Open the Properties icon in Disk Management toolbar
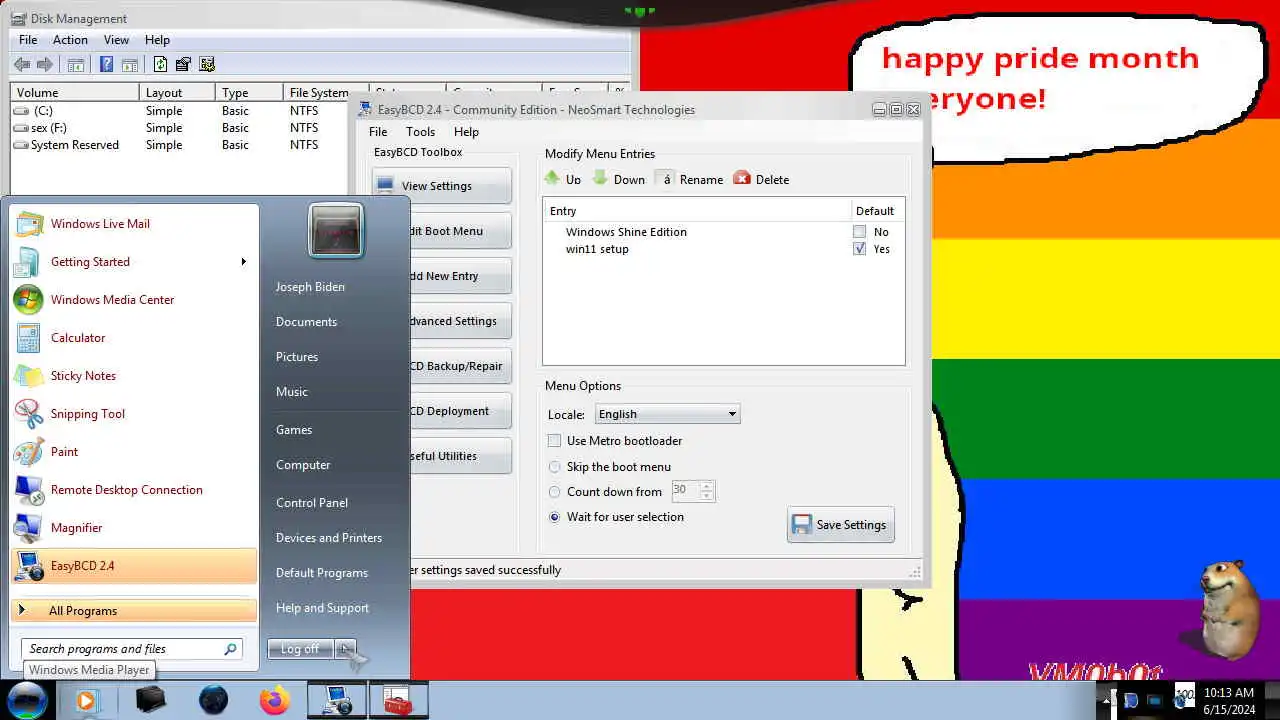Image resolution: width=1280 pixels, height=720 pixels. pyautogui.click(x=183, y=65)
